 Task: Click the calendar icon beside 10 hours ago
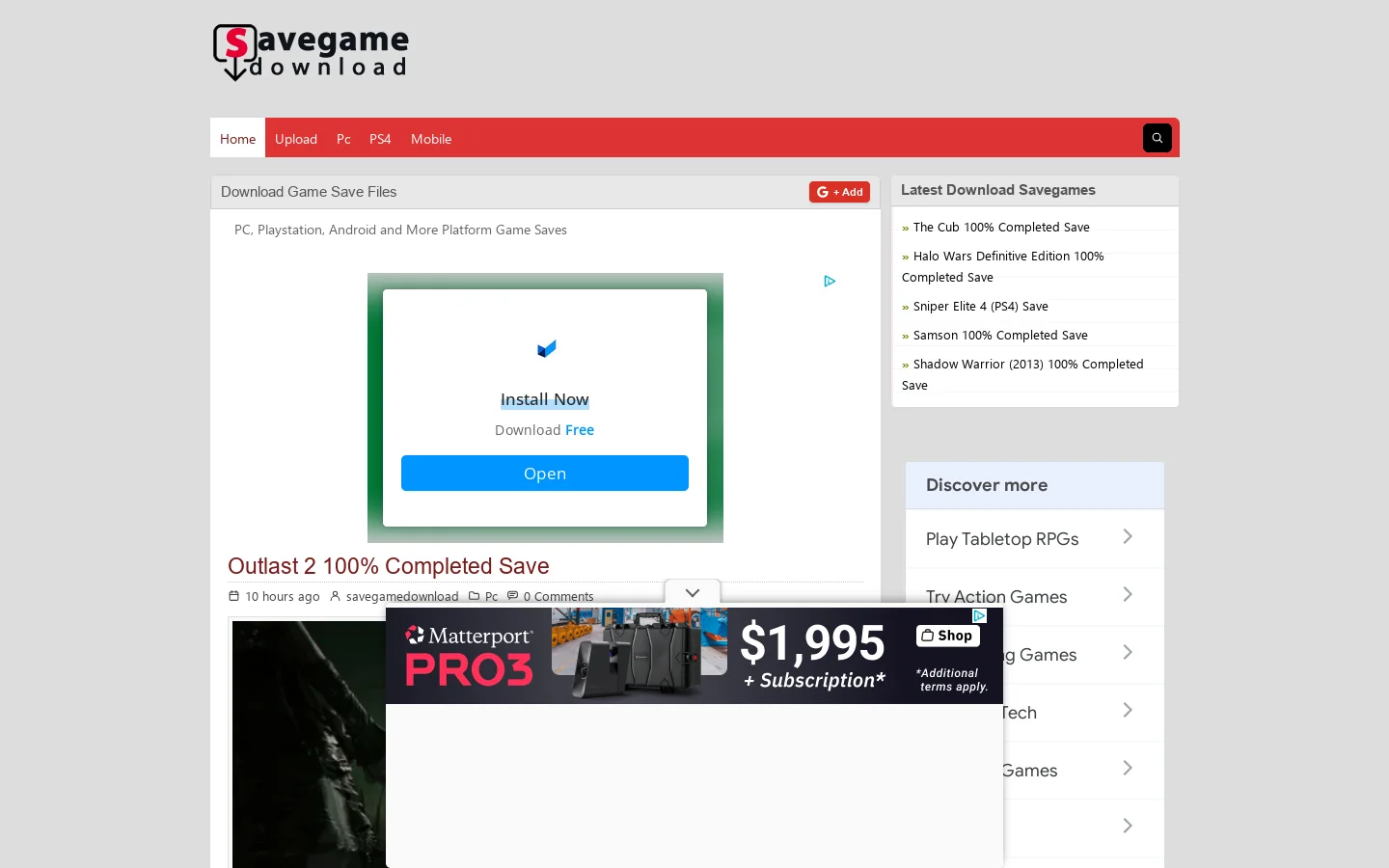click(233, 596)
